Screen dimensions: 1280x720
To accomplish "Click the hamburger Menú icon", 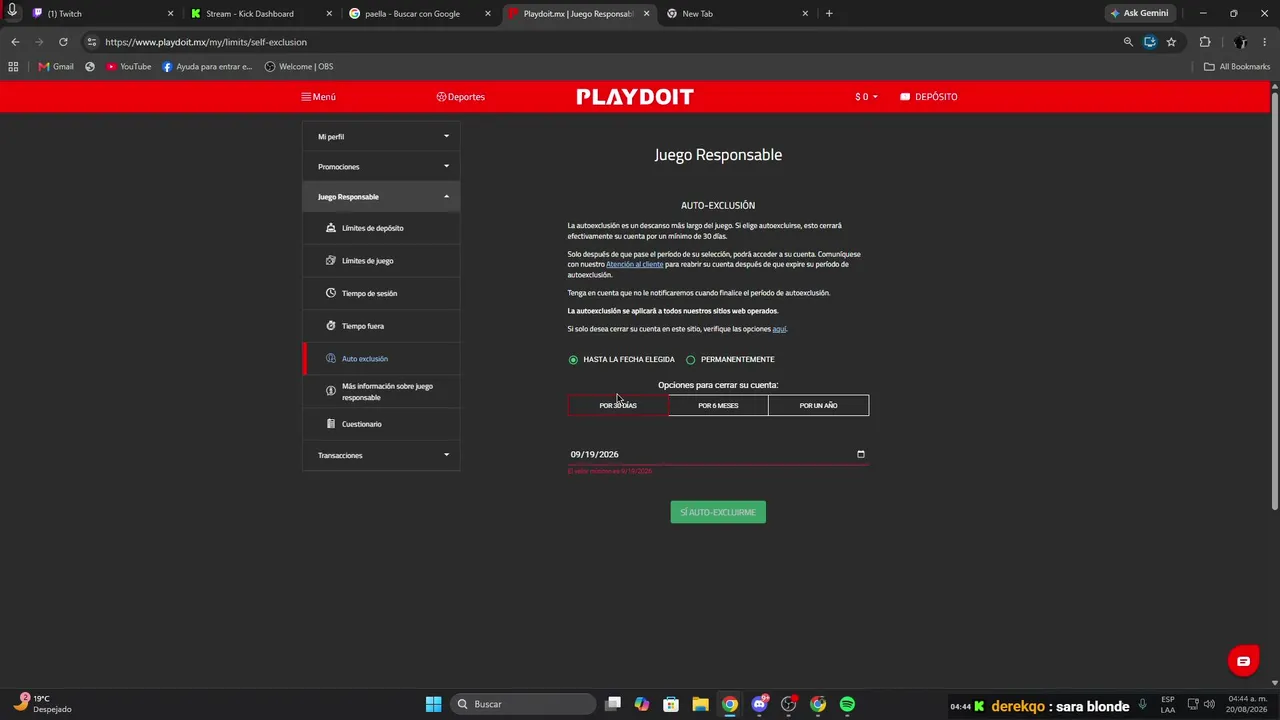I will point(306,97).
